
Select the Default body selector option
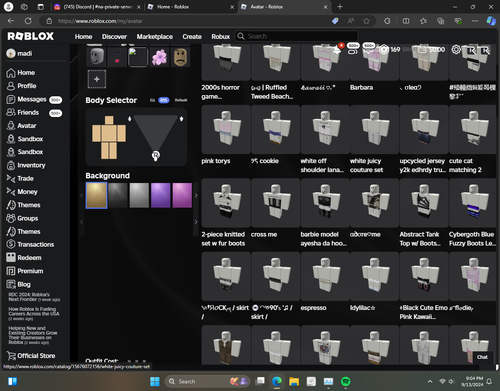pyautogui.click(x=181, y=100)
